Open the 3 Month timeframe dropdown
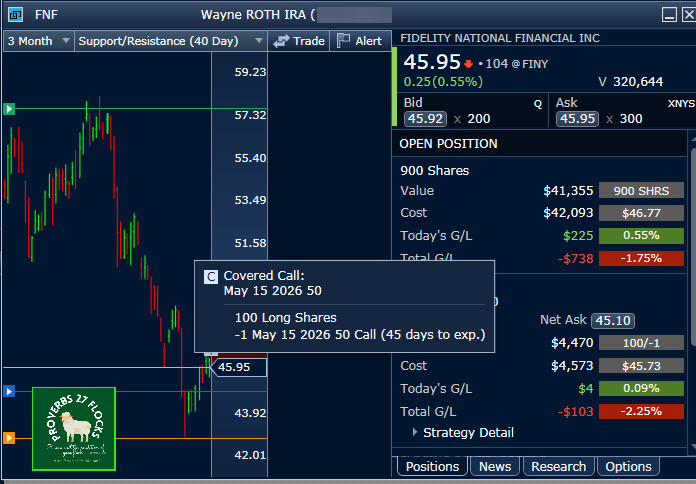Image resolution: width=696 pixels, height=484 pixels. [38, 41]
